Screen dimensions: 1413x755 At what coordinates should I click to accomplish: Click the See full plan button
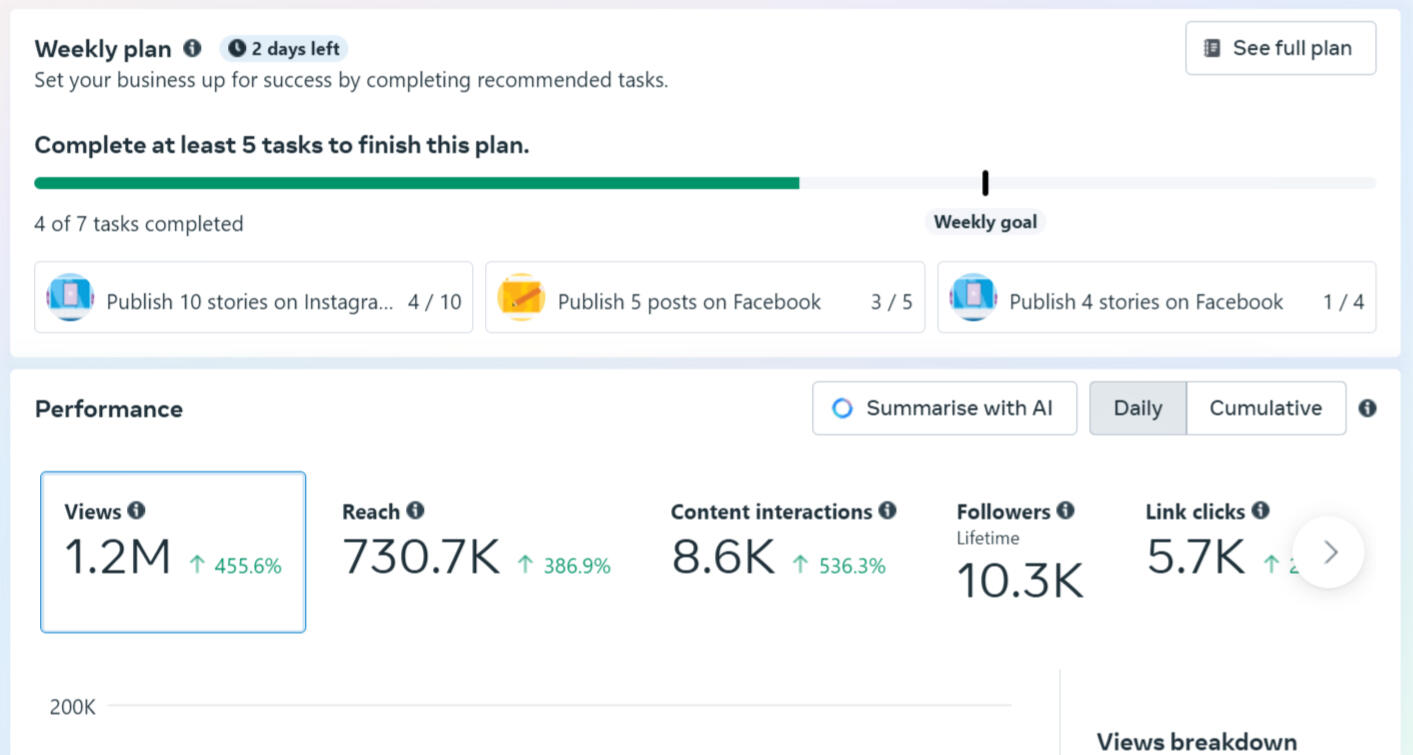pos(1280,48)
